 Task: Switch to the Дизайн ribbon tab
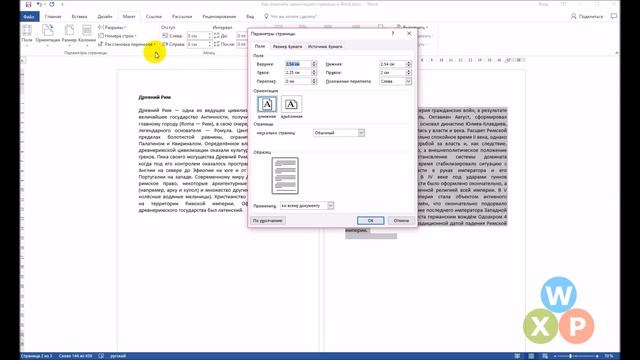click(105, 17)
